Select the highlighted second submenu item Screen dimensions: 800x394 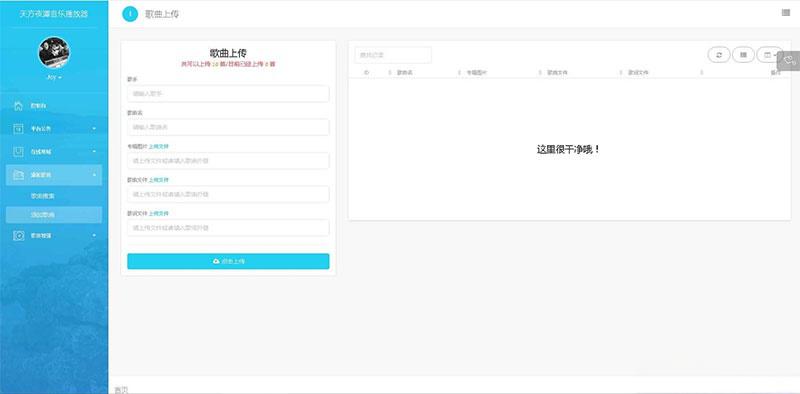coord(54,215)
